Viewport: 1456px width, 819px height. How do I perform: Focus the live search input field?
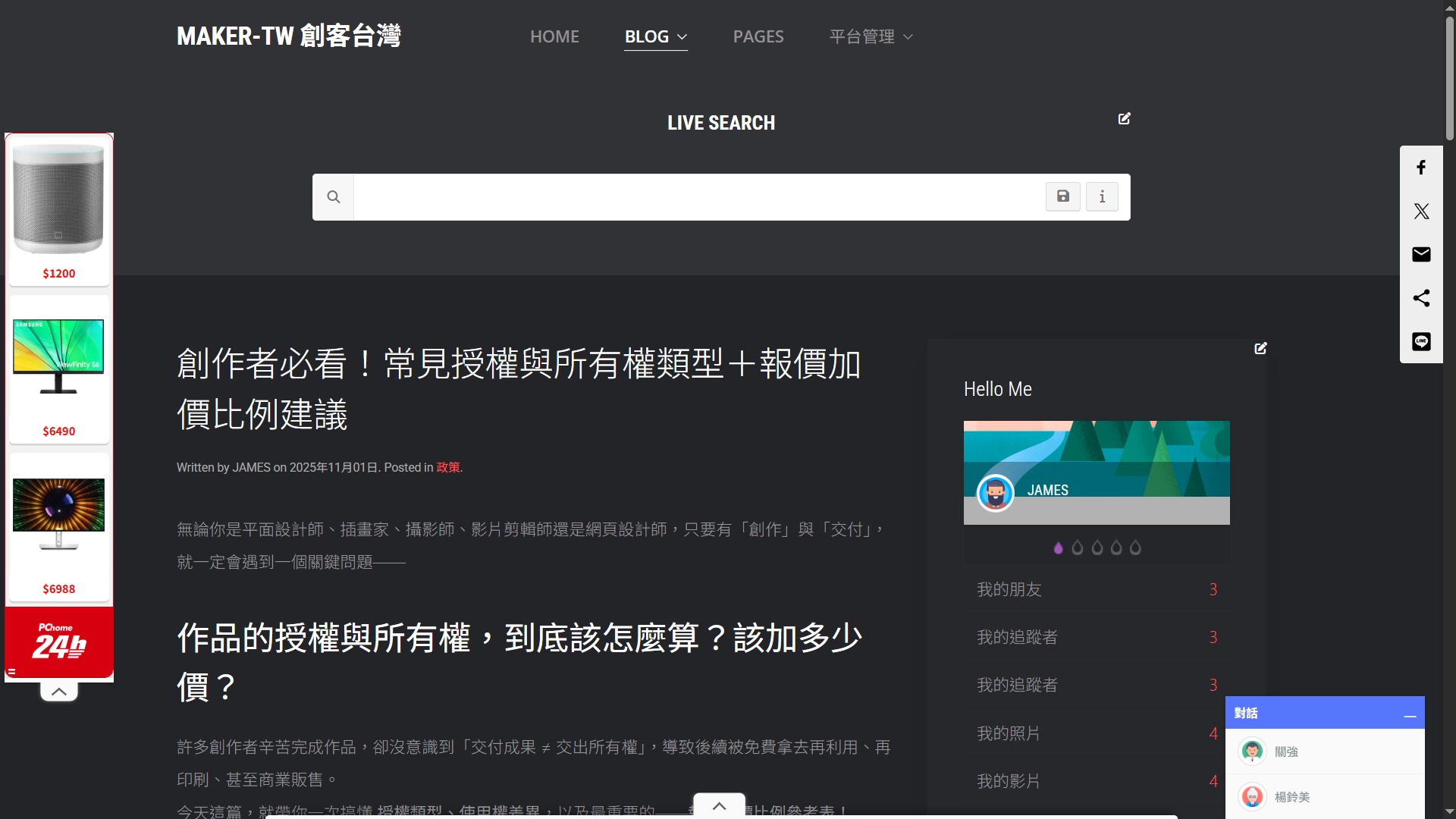pyautogui.click(x=699, y=197)
